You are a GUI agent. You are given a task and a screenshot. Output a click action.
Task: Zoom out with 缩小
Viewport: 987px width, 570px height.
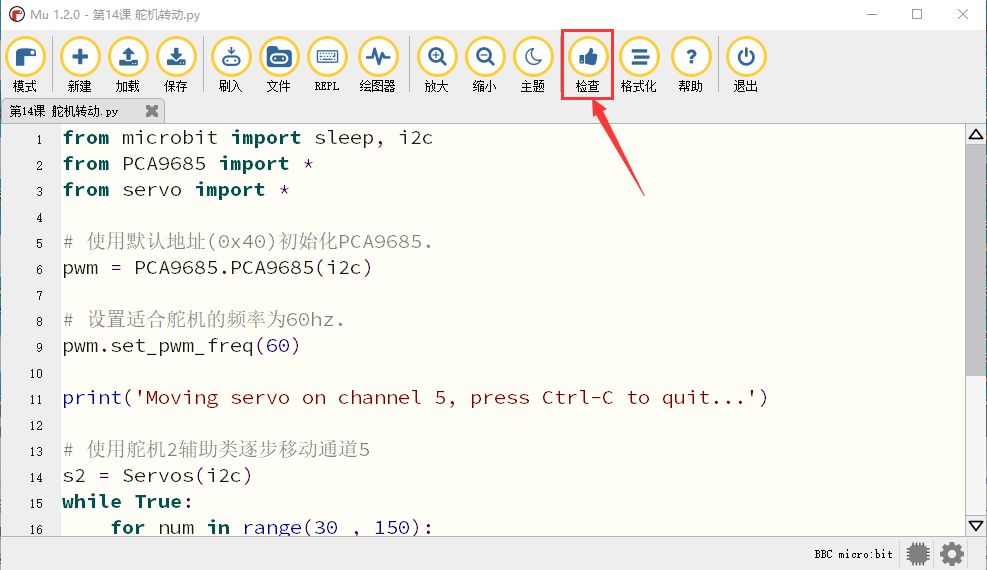485,65
